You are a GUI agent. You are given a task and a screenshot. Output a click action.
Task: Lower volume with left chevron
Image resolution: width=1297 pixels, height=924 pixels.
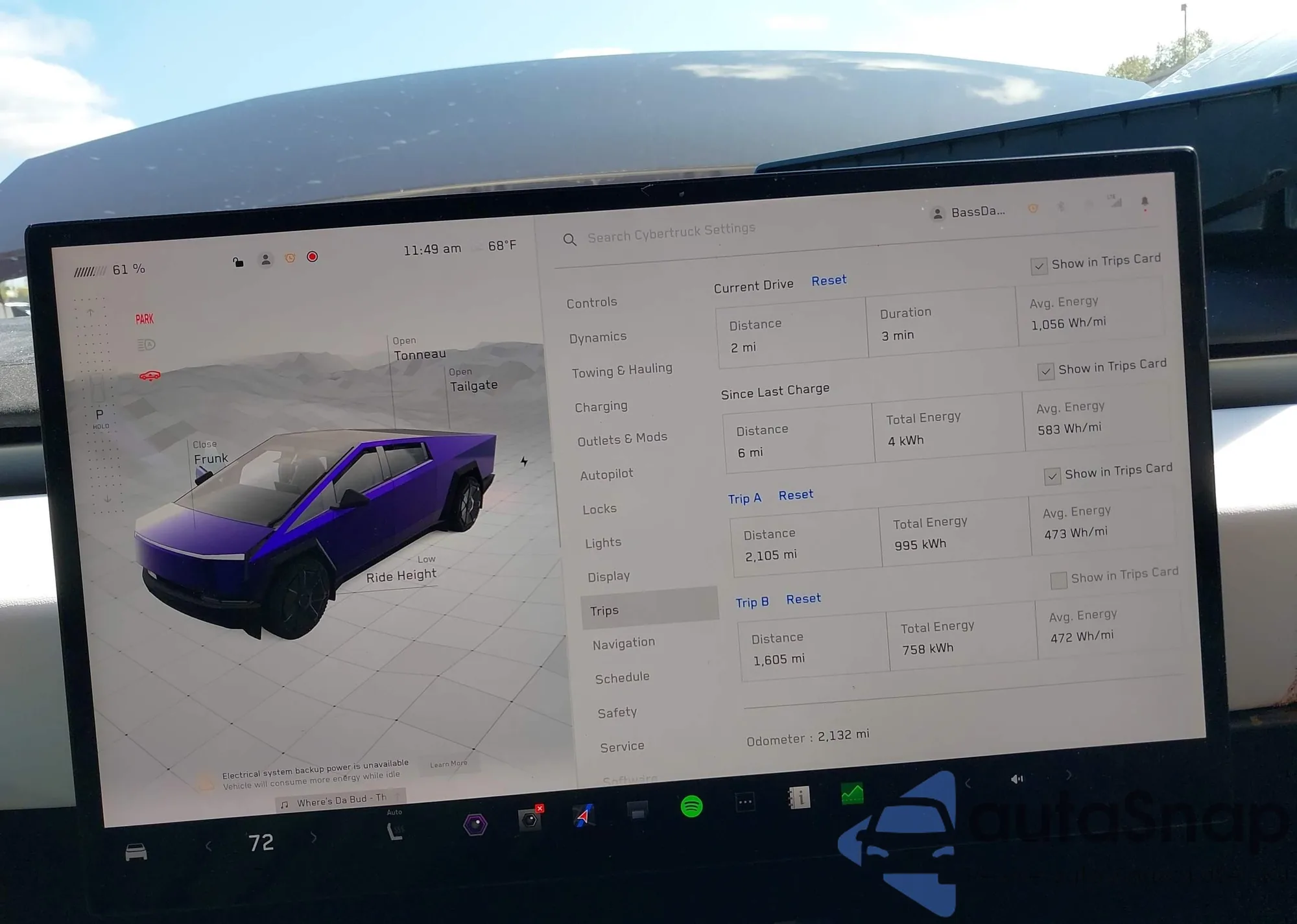(x=968, y=783)
